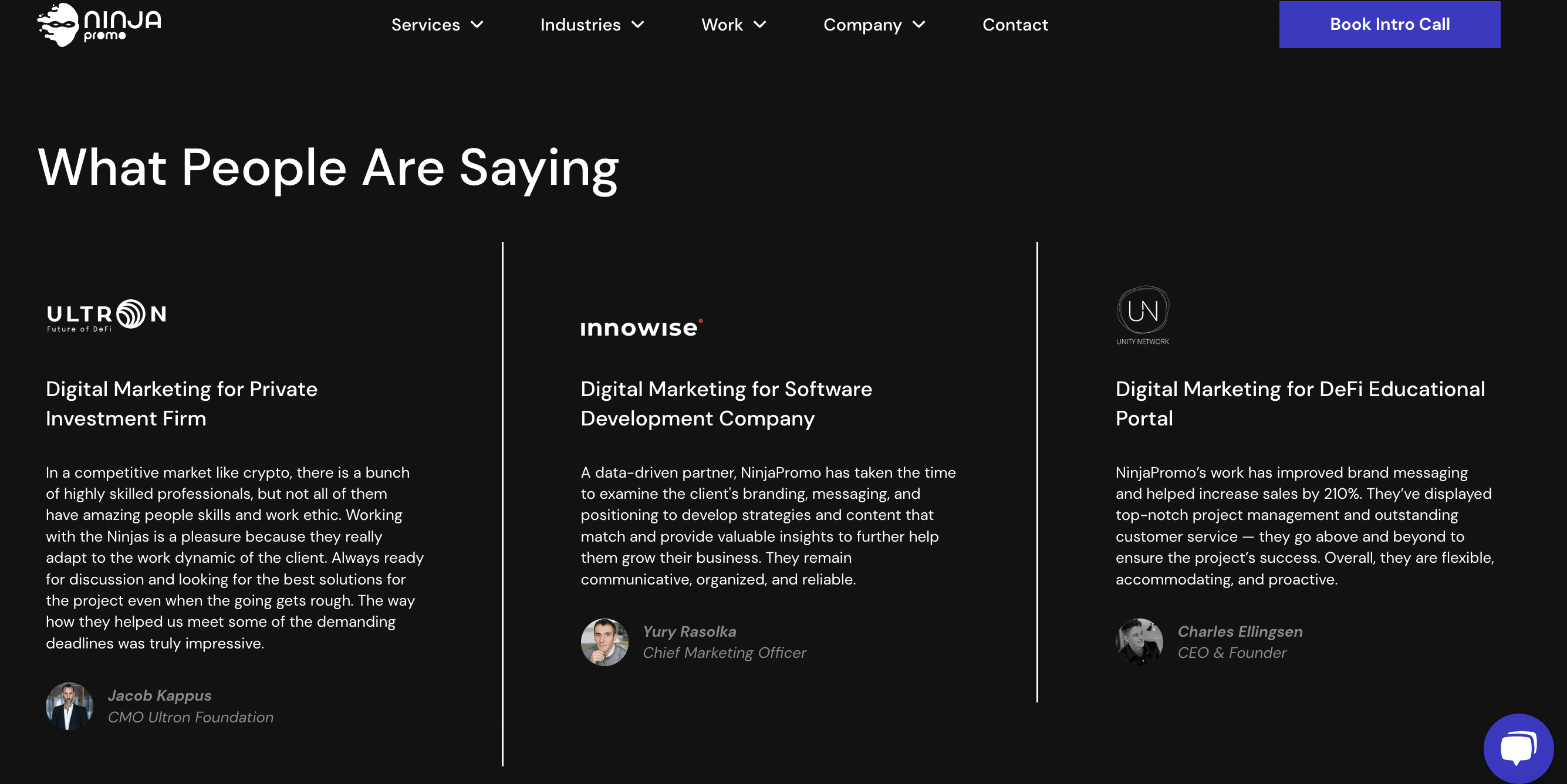Open the Services menu item
This screenshot has height=784, width=1567.
[425, 24]
